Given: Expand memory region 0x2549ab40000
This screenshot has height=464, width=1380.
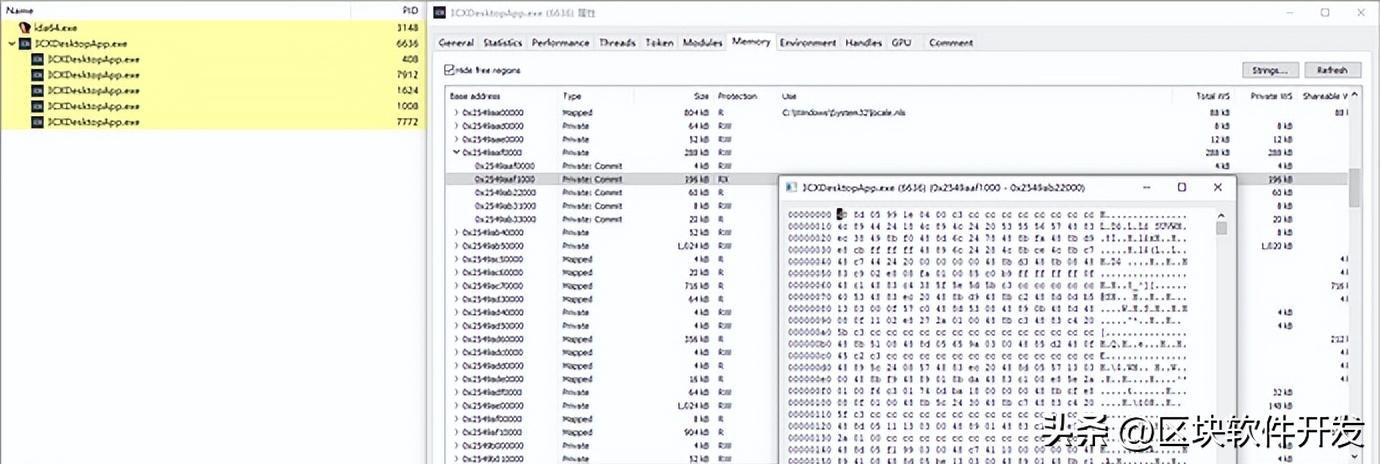Looking at the screenshot, I should [456, 232].
